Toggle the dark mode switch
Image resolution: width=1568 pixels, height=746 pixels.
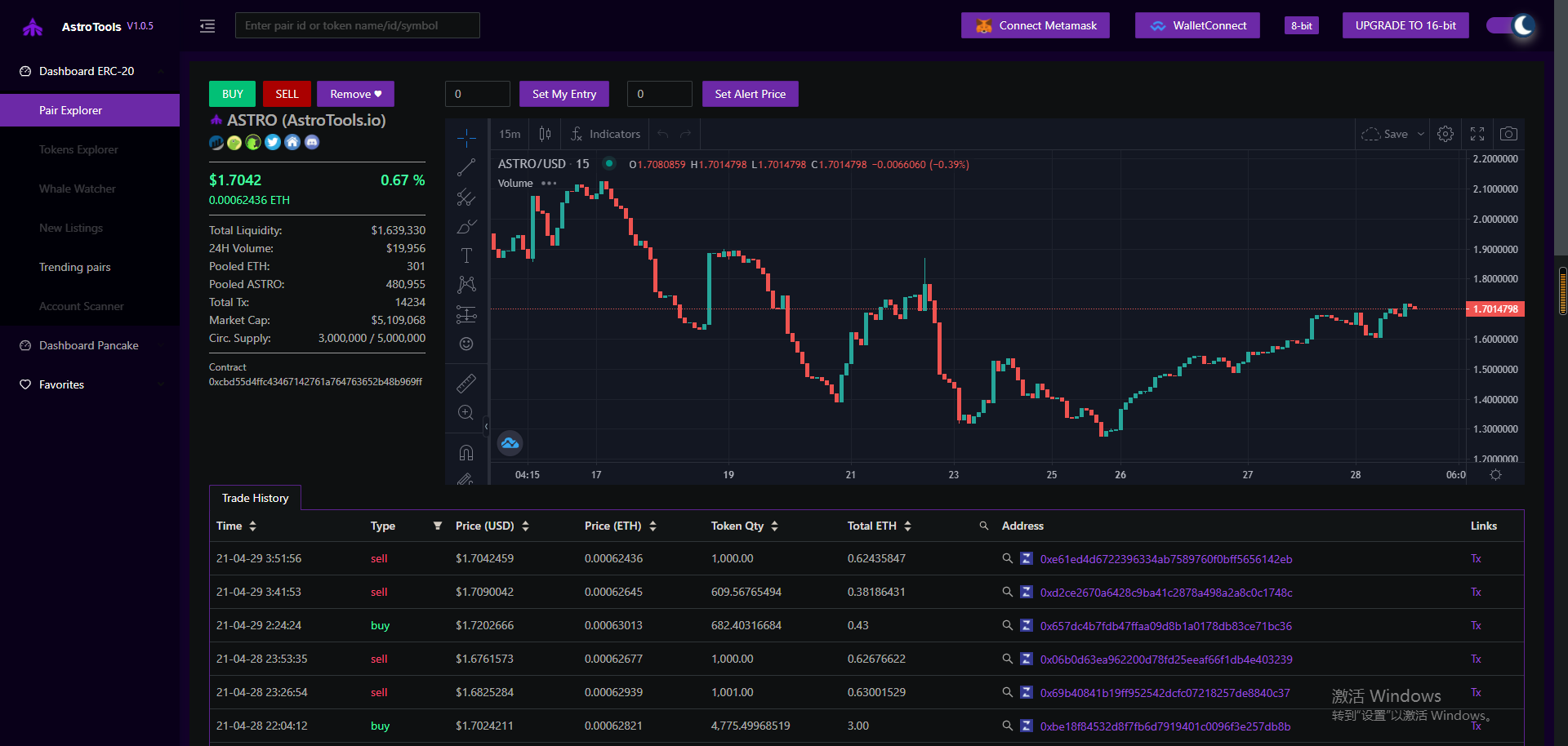pyautogui.click(x=1510, y=25)
